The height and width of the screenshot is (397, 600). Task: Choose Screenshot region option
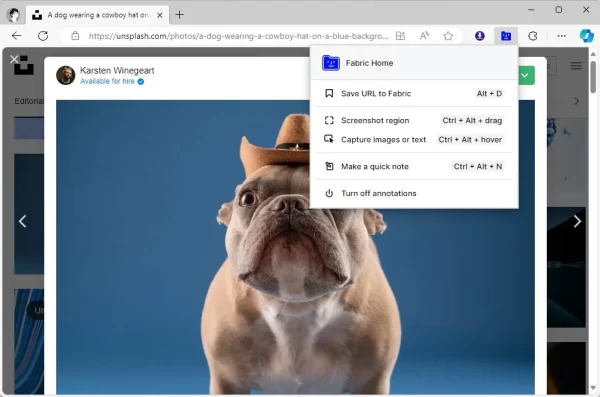pos(414,120)
